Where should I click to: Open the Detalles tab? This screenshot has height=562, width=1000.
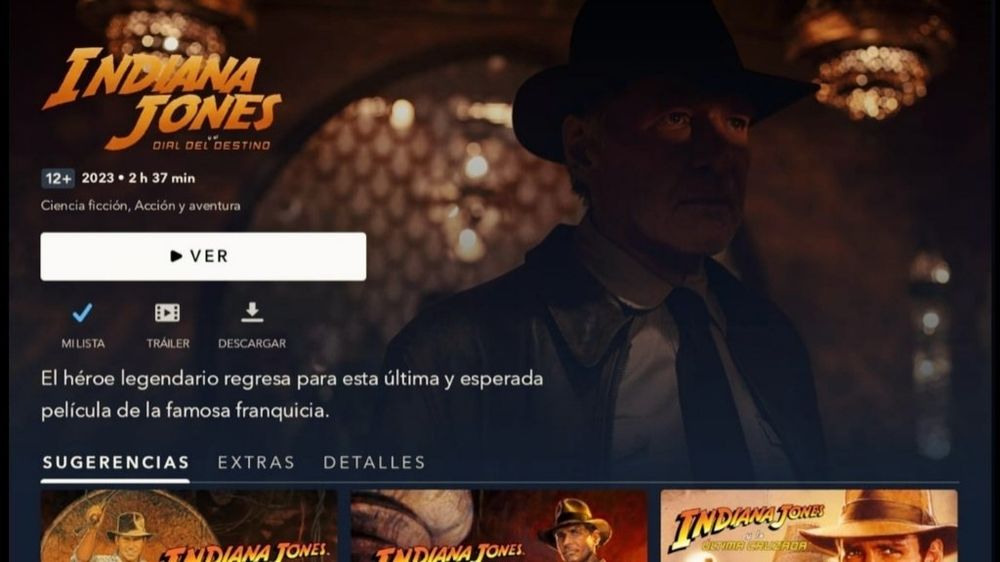(374, 462)
